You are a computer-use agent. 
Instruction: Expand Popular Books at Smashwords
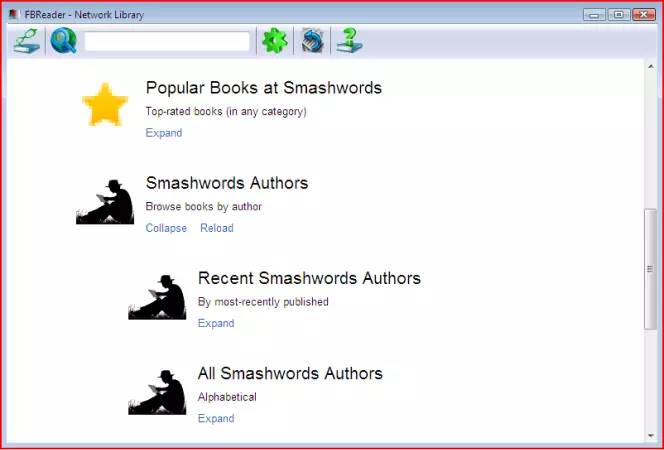pos(164,133)
